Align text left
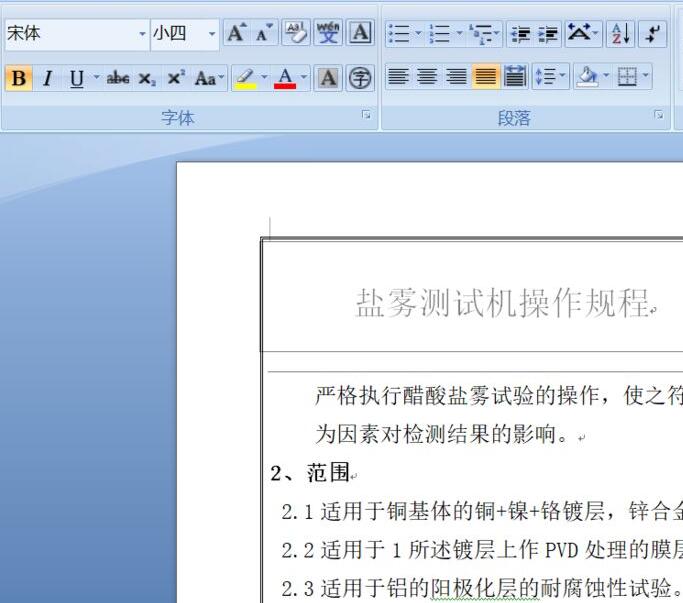Viewport: 683px width, 603px height. pyautogui.click(x=398, y=77)
